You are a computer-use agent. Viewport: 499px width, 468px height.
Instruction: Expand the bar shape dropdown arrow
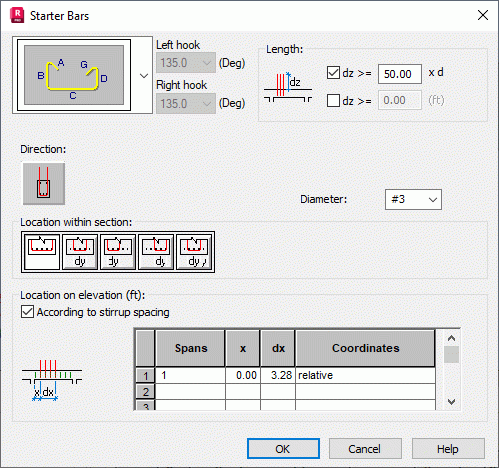pyautogui.click(x=144, y=76)
